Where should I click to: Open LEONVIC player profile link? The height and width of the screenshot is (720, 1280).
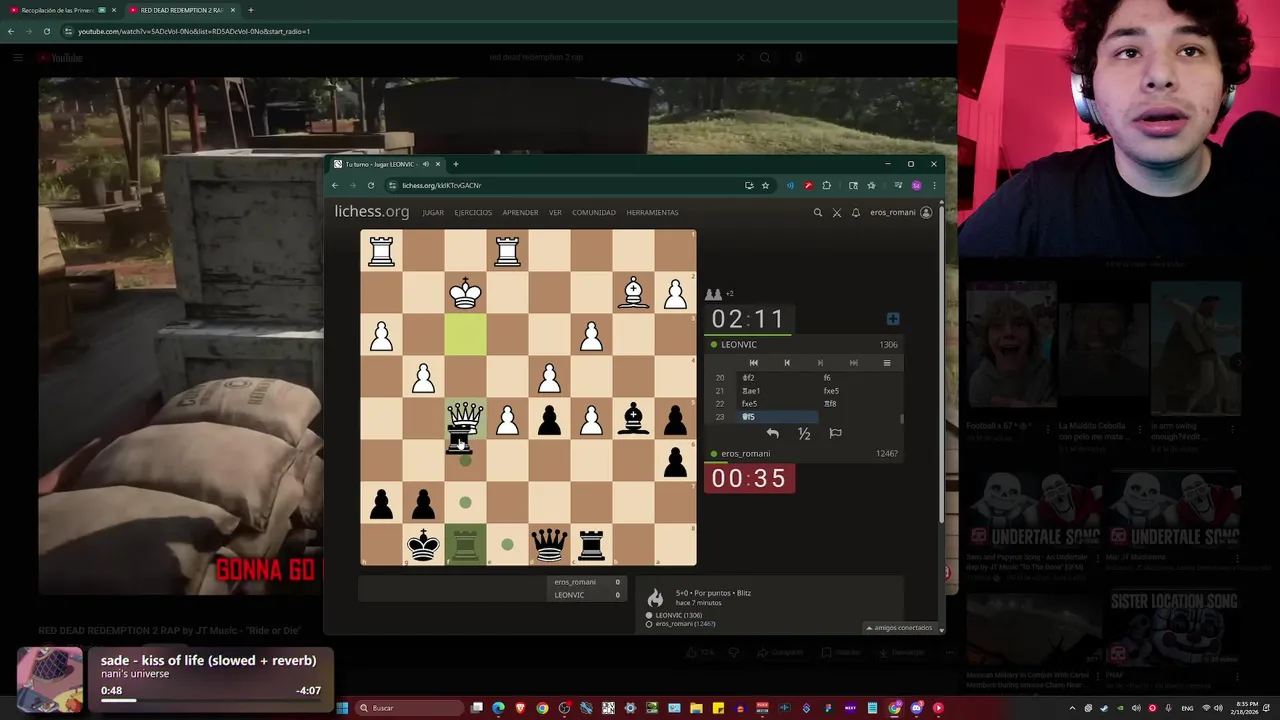click(x=739, y=344)
